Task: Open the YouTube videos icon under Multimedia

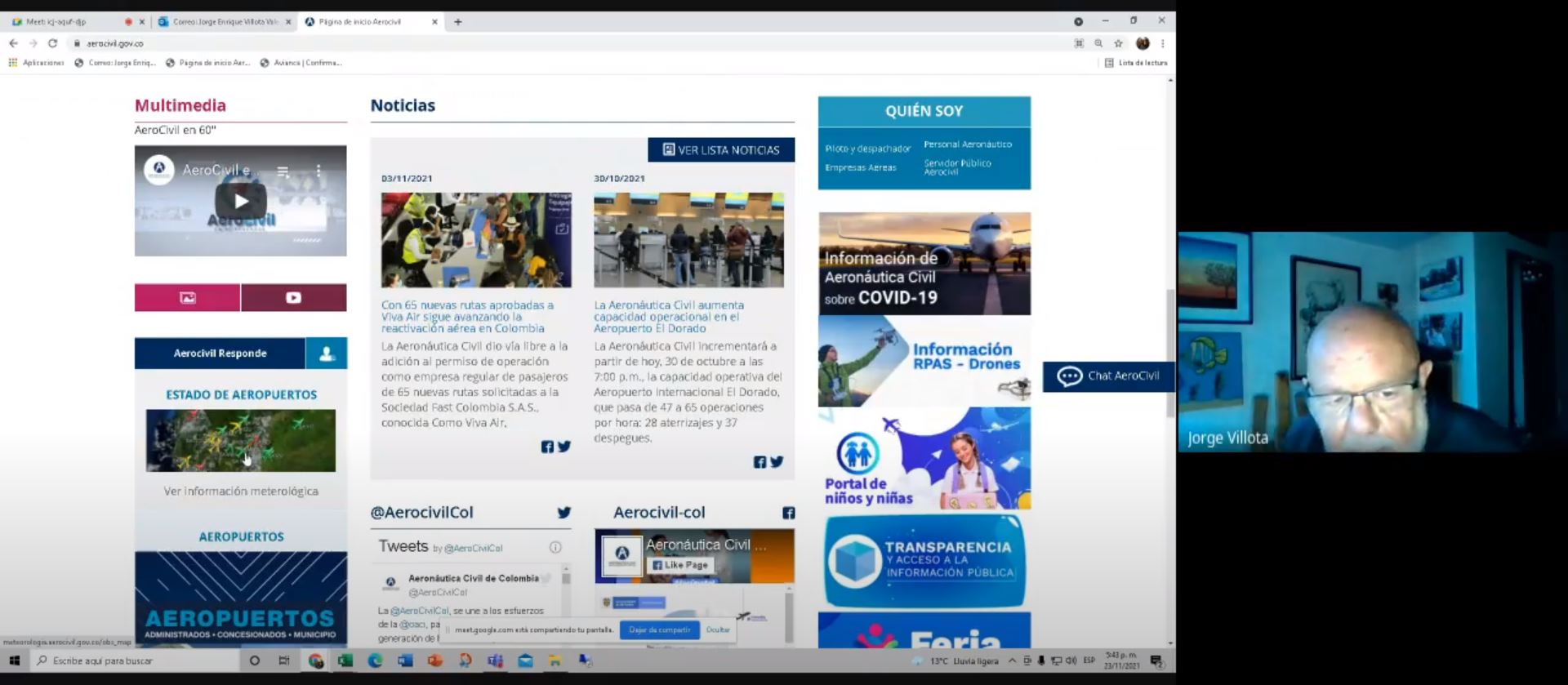Action: [x=294, y=298]
